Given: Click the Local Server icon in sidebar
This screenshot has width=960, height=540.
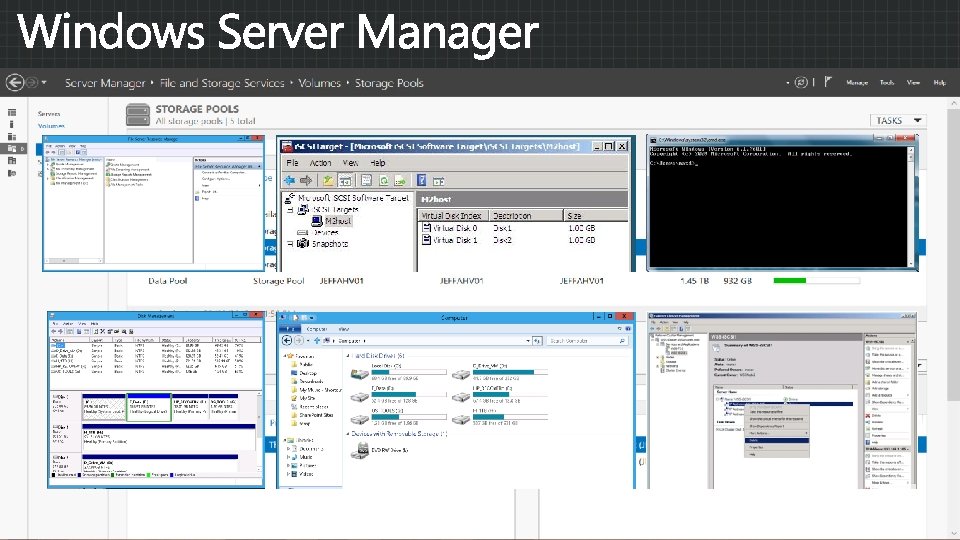Looking at the screenshot, I should (12, 124).
